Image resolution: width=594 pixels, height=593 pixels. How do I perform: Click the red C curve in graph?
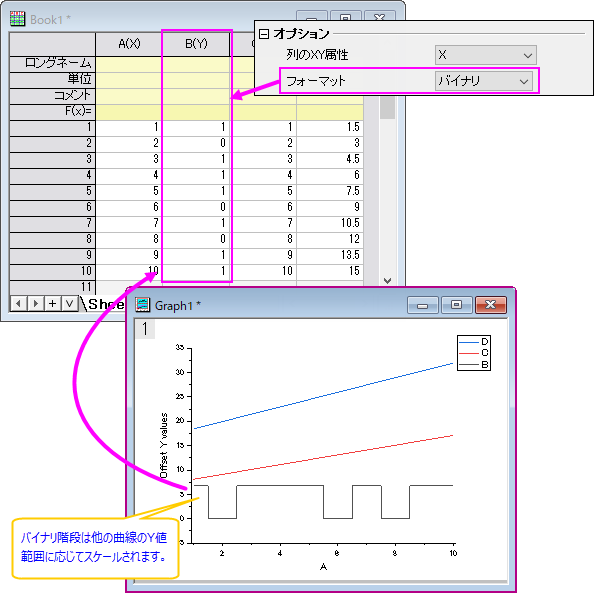tap(323, 457)
